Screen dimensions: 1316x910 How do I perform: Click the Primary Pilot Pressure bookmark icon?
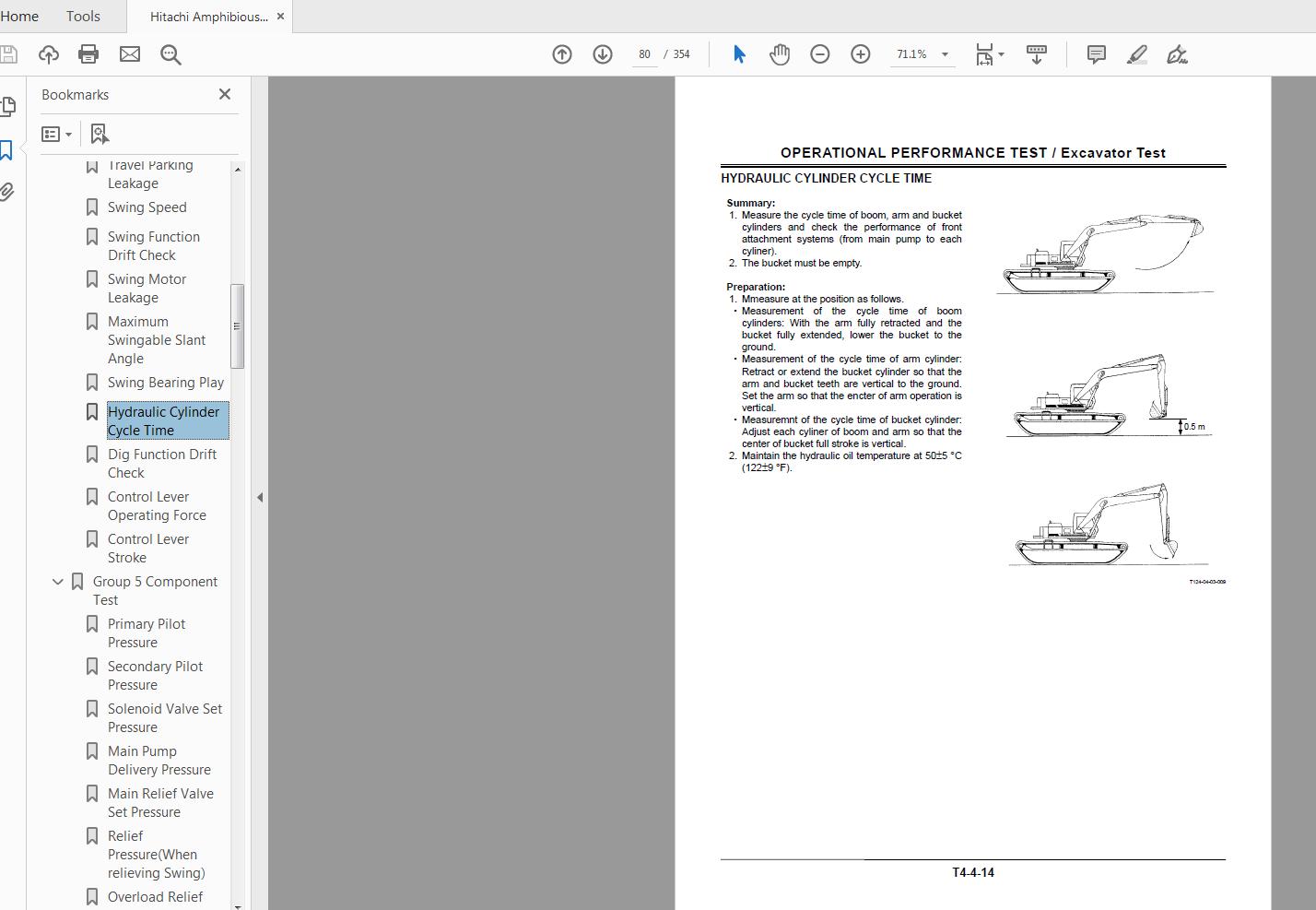[92, 624]
